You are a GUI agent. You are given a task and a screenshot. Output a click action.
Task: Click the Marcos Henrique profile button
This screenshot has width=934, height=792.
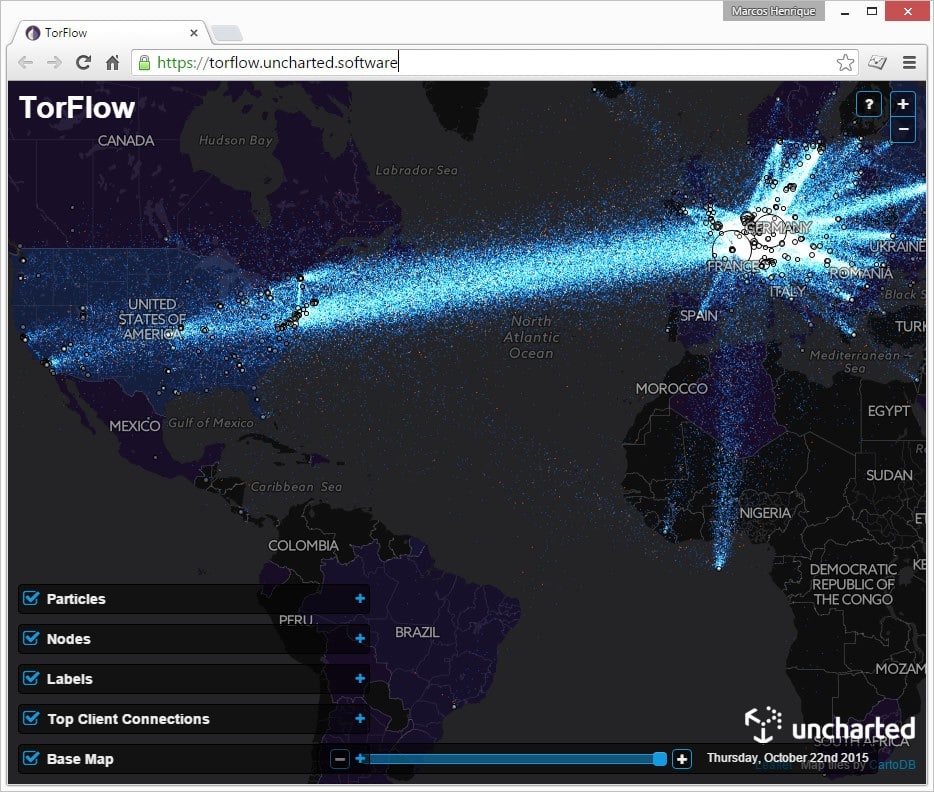[x=773, y=11]
